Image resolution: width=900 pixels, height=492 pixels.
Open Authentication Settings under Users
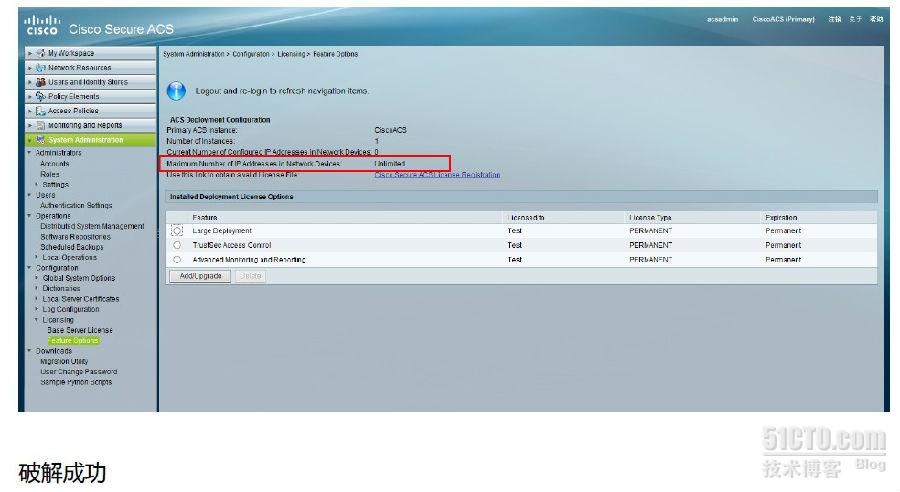(x=76, y=205)
